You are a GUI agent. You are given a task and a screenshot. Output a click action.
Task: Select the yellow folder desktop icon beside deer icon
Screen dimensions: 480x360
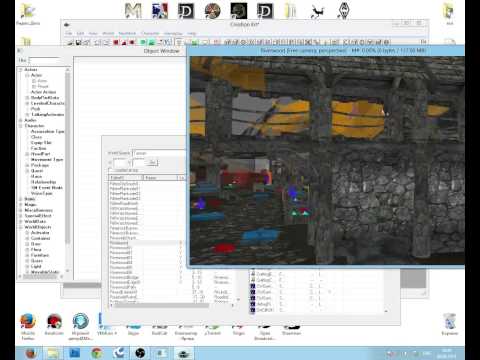click(291, 11)
